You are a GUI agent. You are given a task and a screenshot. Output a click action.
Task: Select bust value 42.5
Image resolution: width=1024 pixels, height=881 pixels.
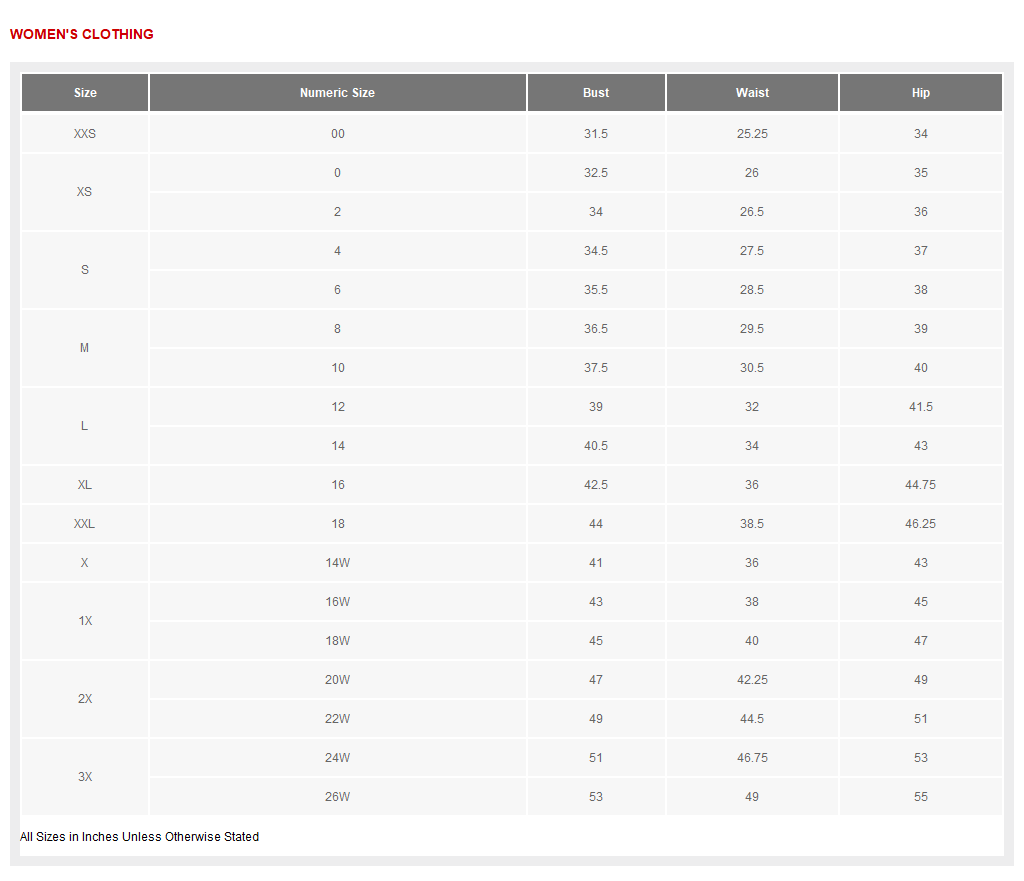596,485
